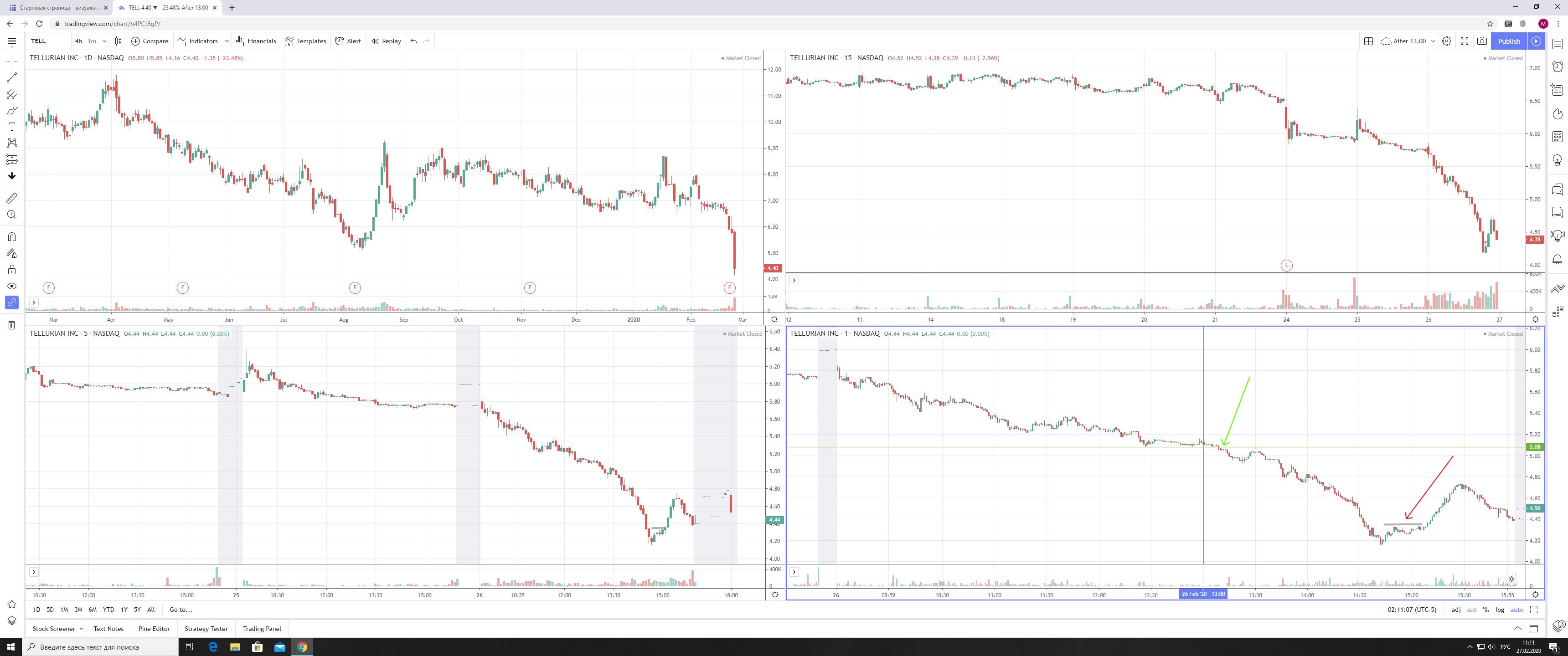Open the Pine Editor tab
Viewport: 1568px width, 656px height.
[154, 629]
